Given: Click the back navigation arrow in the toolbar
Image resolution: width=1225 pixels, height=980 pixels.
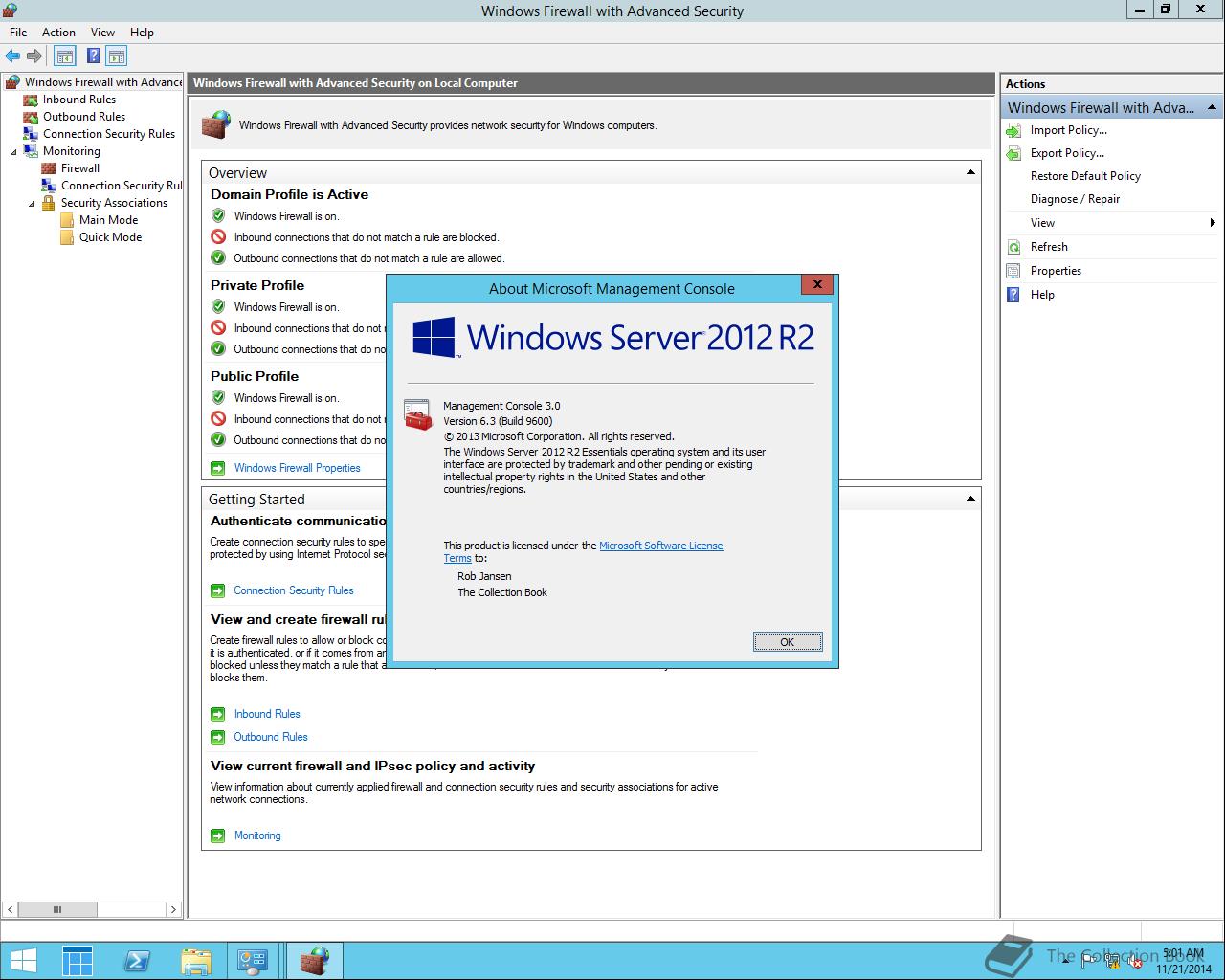Looking at the screenshot, I should pos(12,56).
